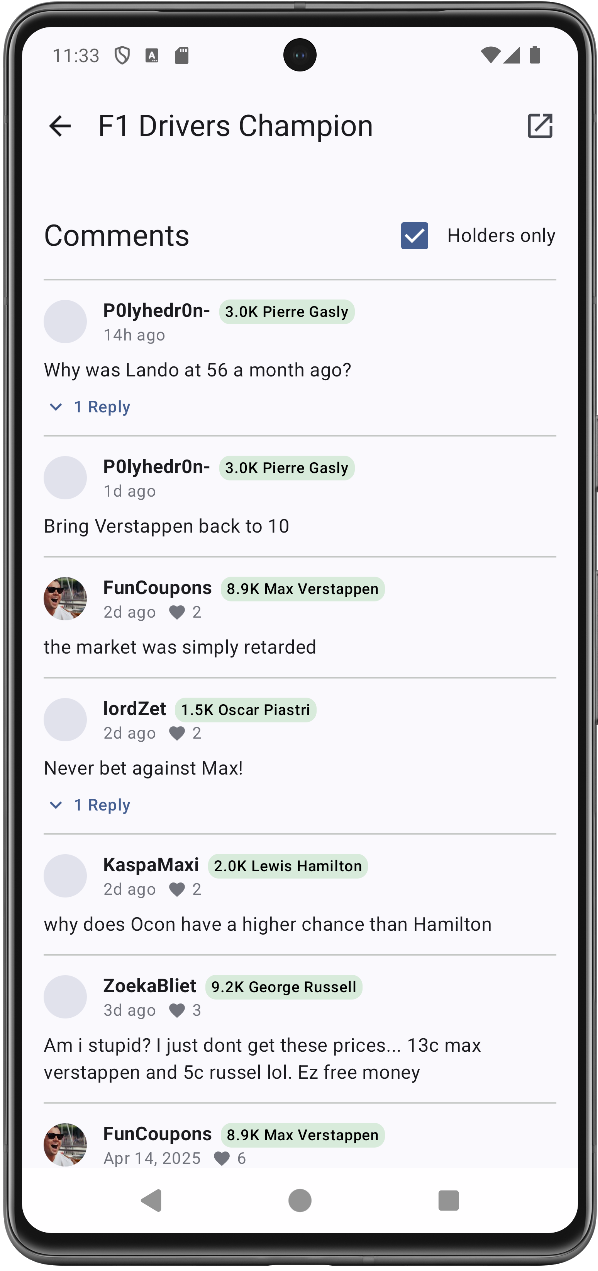Like ZoekaBliet's comment via heart

[177, 1010]
